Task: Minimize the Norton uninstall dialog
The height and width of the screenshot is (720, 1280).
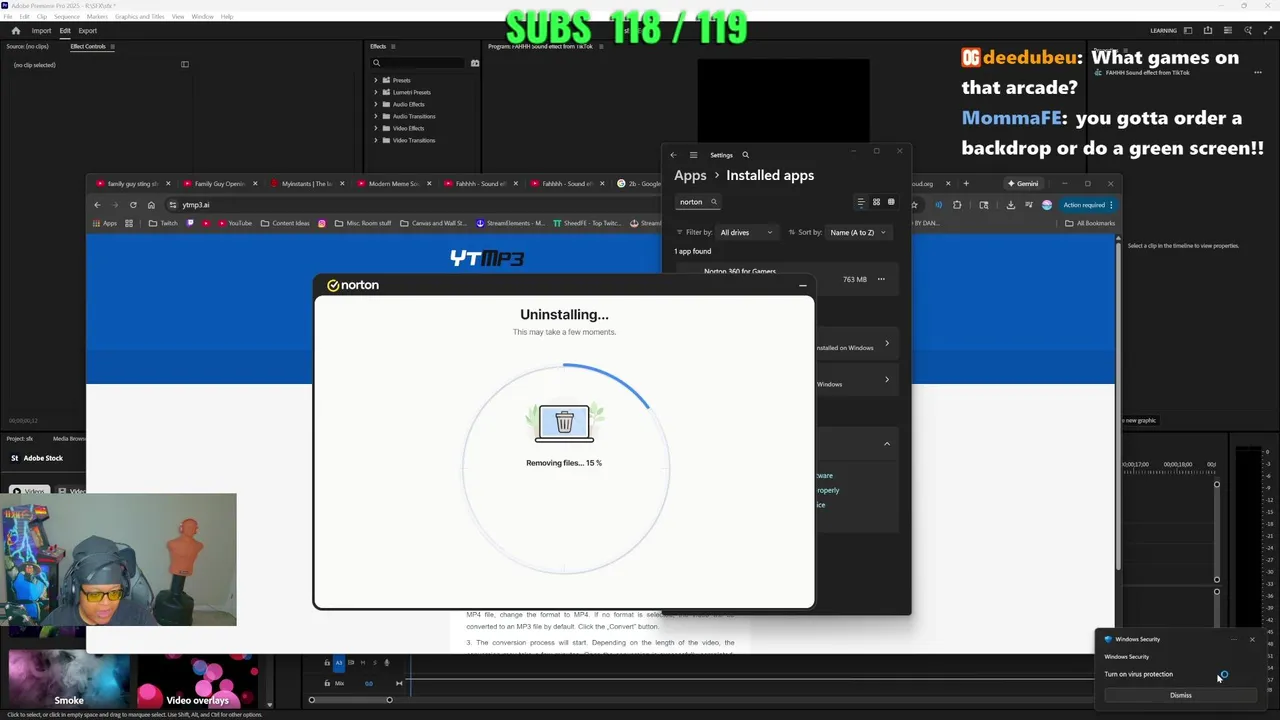Action: click(802, 286)
